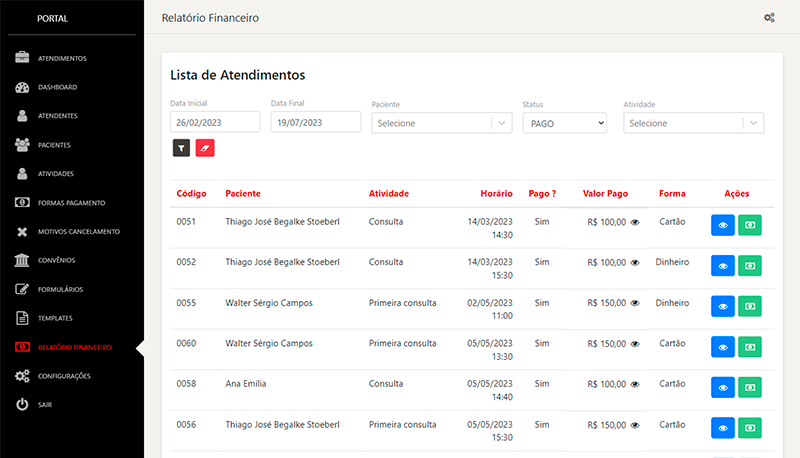Click the Data Final date field
Image resolution: width=800 pixels, height=458 pixels.
[315, 122]
